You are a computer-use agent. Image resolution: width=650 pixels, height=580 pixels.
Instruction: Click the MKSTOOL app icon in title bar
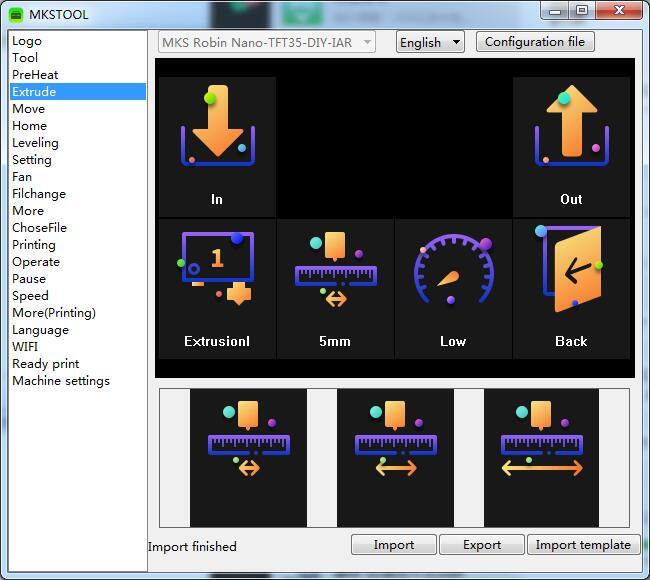point(15,14)
